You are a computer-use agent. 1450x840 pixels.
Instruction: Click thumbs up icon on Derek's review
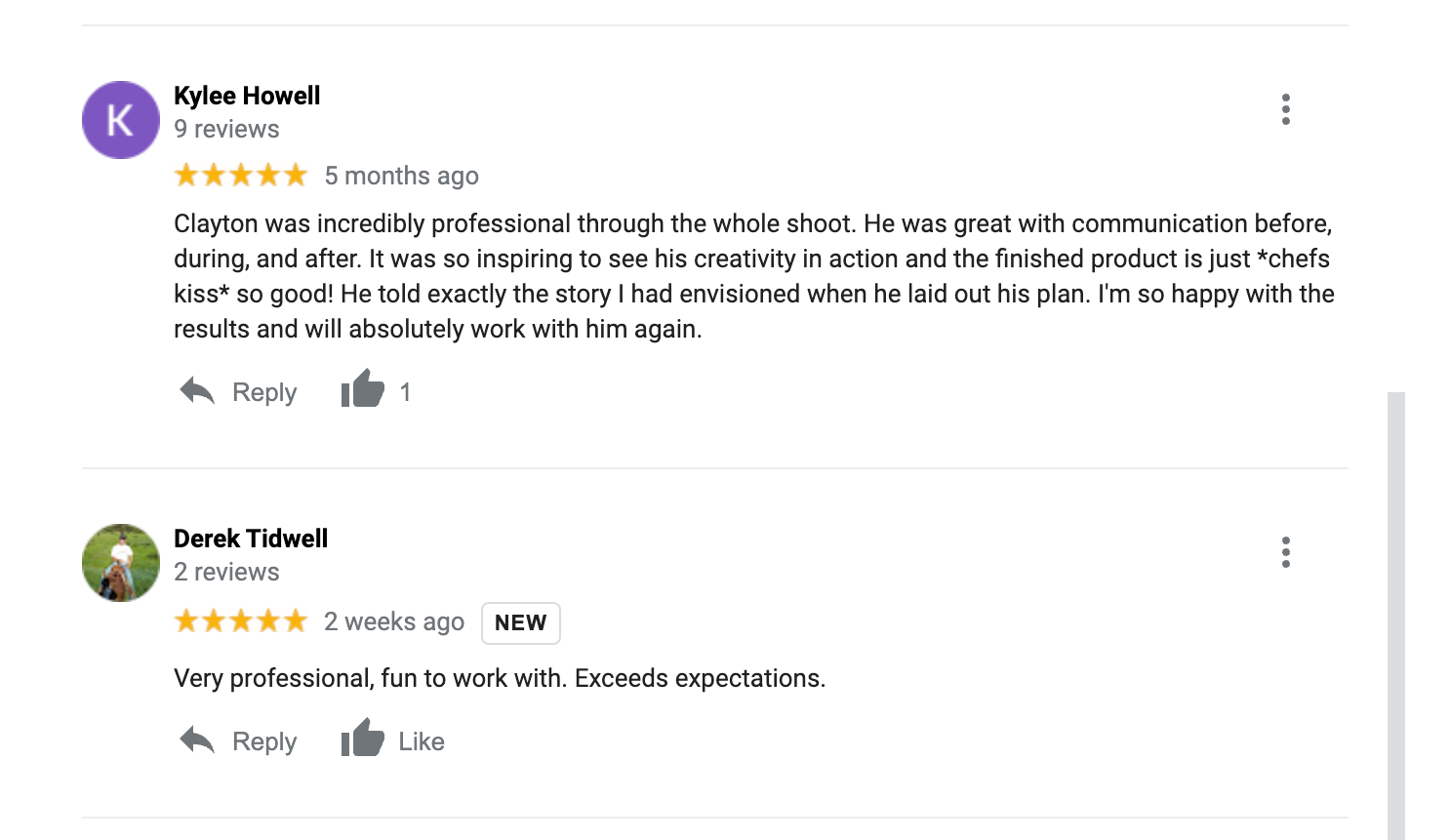coord(362,739)
